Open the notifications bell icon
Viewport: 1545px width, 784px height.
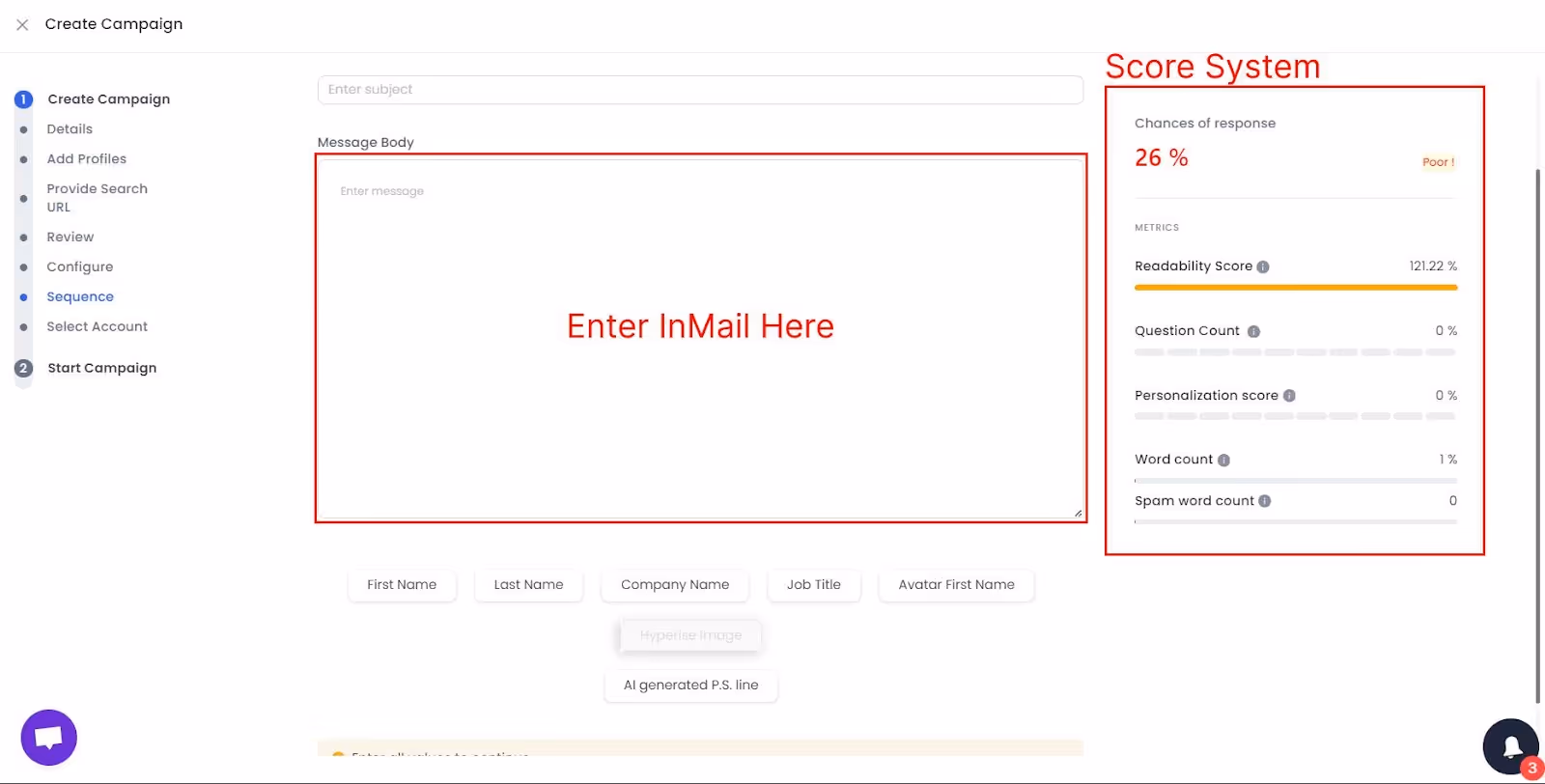pos(1511,746)
